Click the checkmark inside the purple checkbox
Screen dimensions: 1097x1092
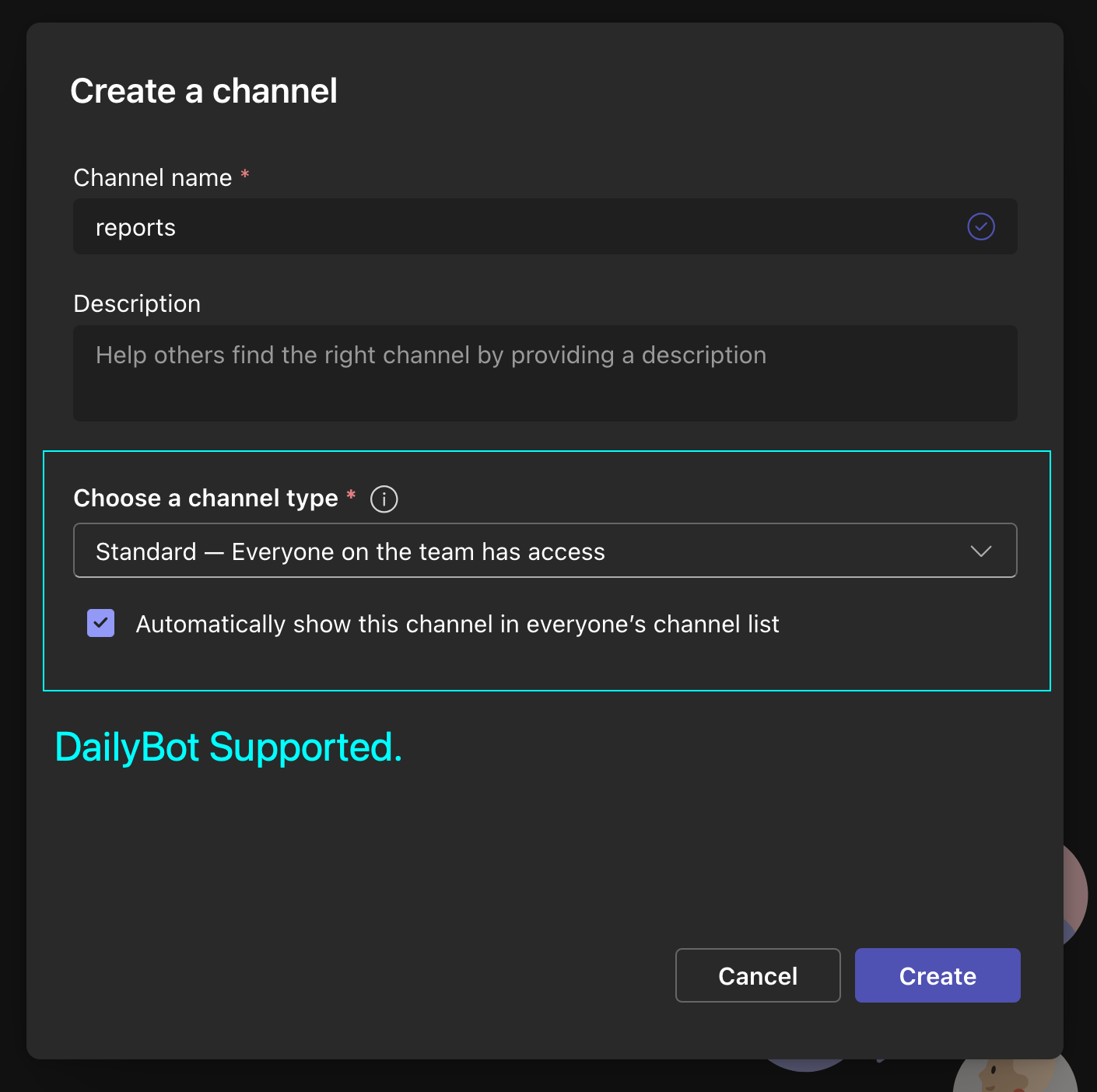[101, 623]
